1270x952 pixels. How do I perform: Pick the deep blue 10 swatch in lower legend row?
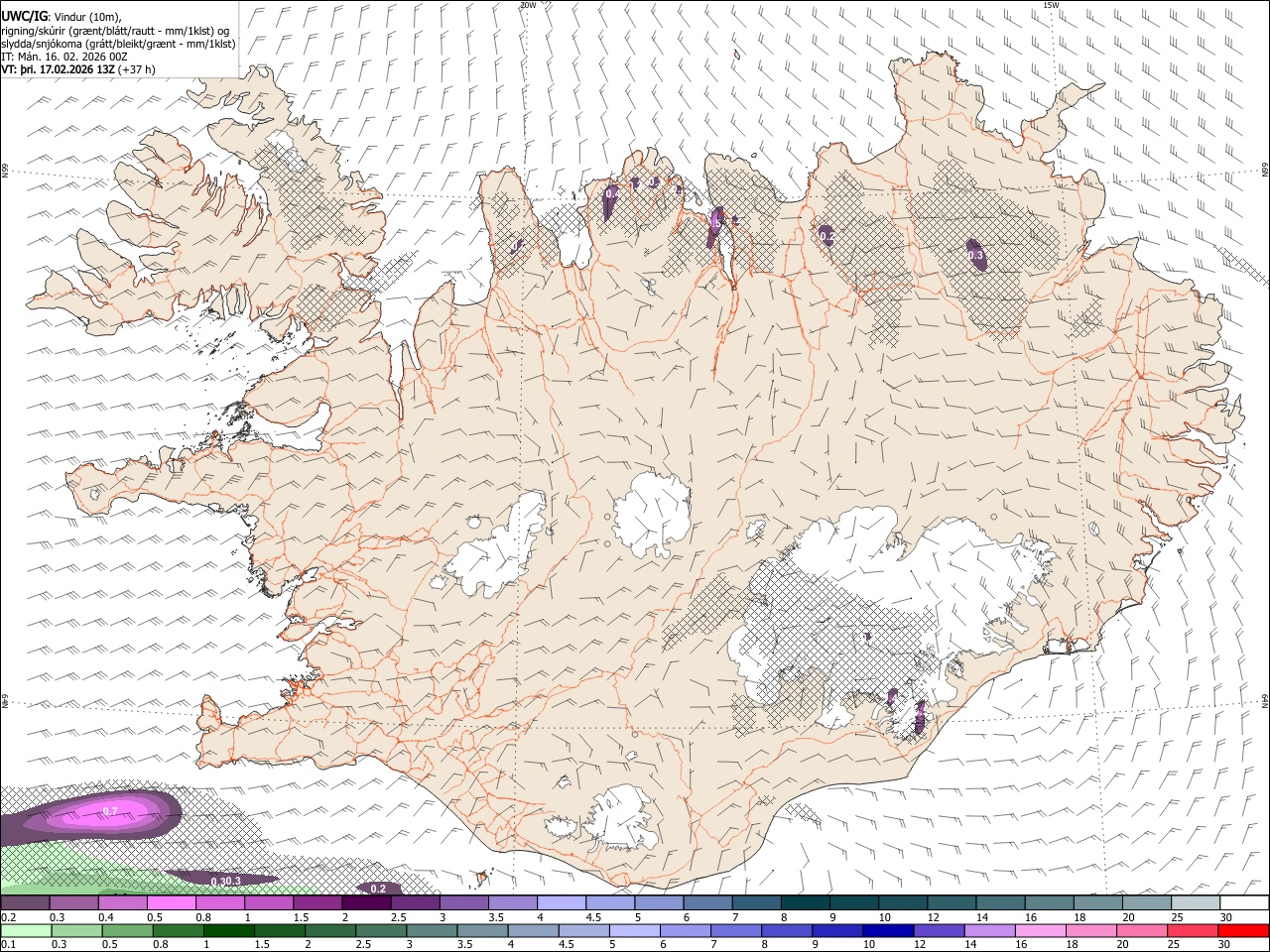pos(888,930)
